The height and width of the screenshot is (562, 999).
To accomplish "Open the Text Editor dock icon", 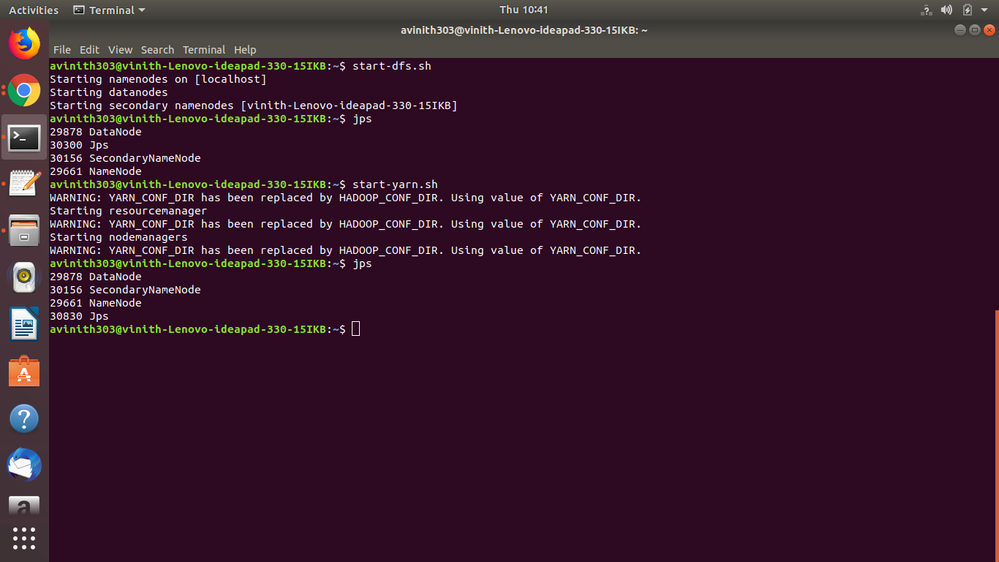I will (x=24, y=184).
